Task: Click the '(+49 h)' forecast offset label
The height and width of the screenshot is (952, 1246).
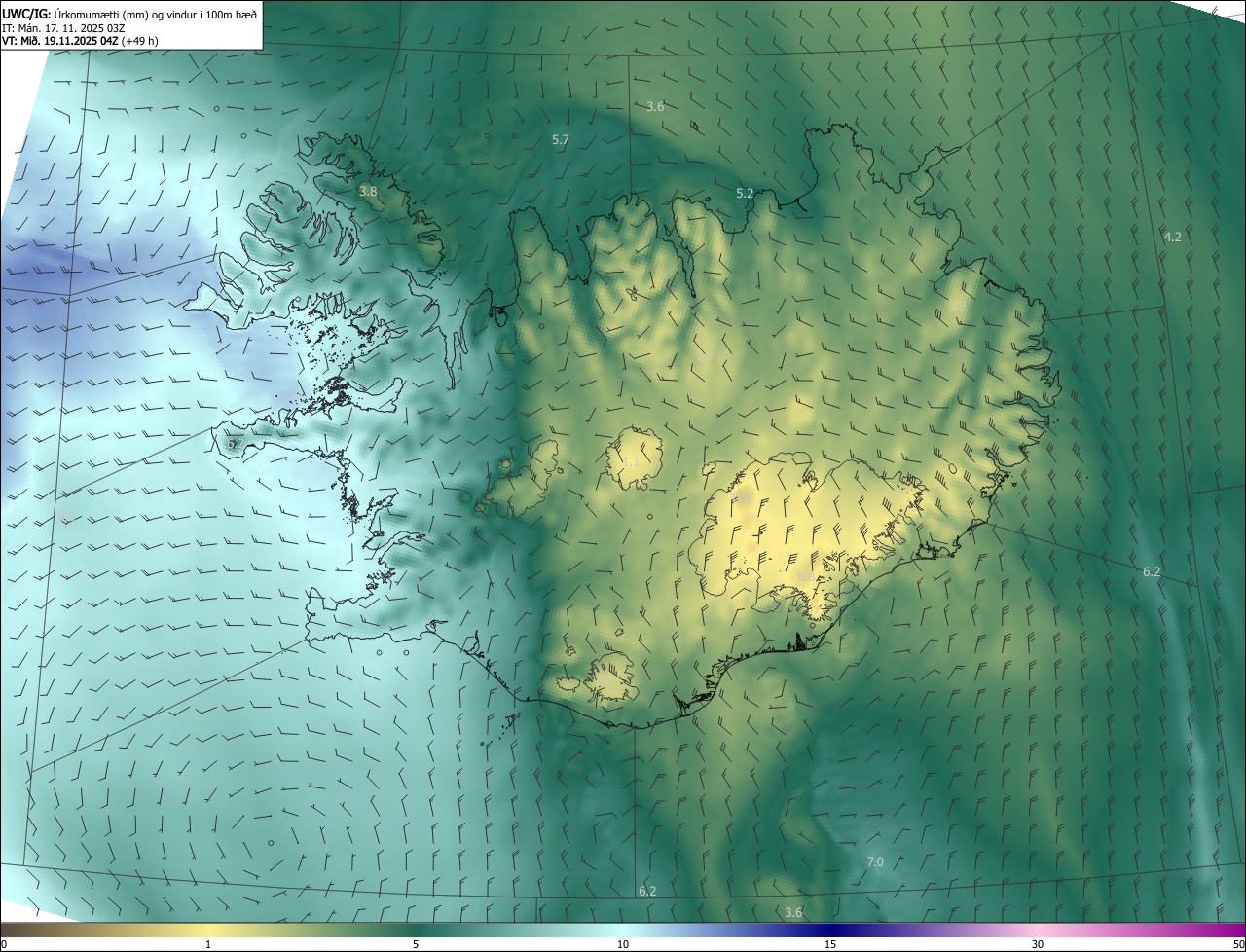Action: pos(141,42)
